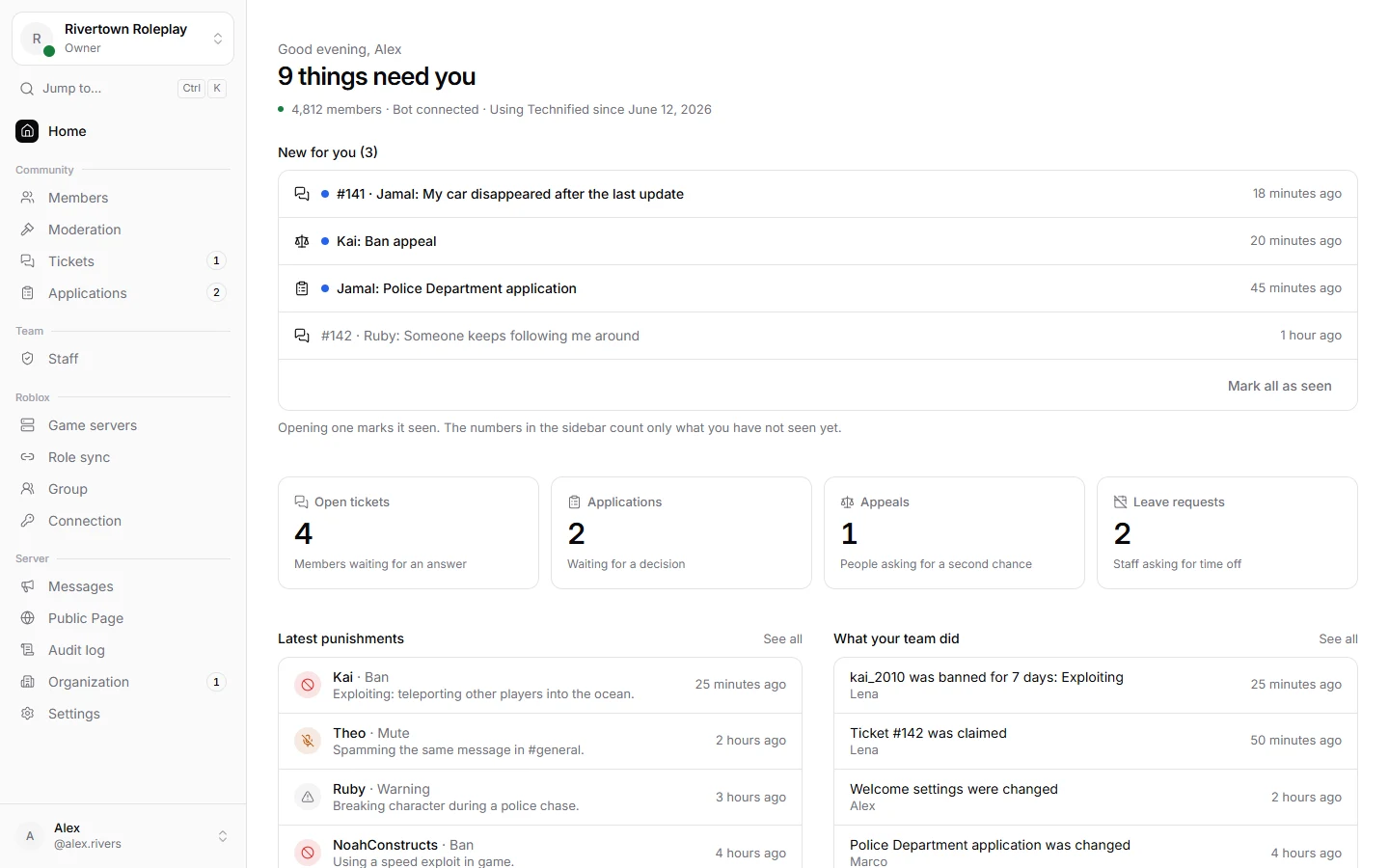Click the ban icon beside NoahConstructs

coord(308,853)
